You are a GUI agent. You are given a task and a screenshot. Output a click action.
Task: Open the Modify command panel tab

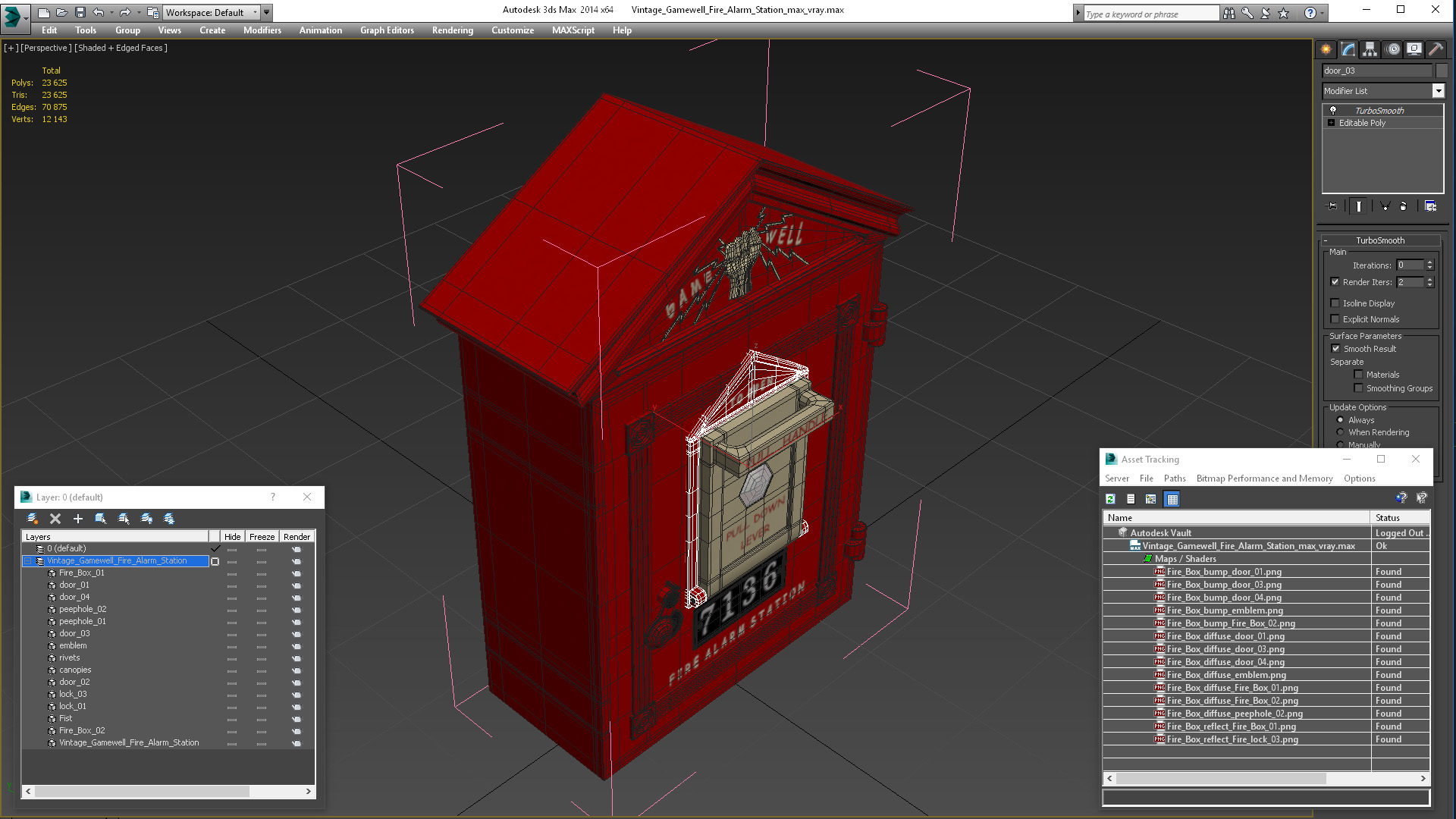pyautogui.click(x=1348, y=49)
